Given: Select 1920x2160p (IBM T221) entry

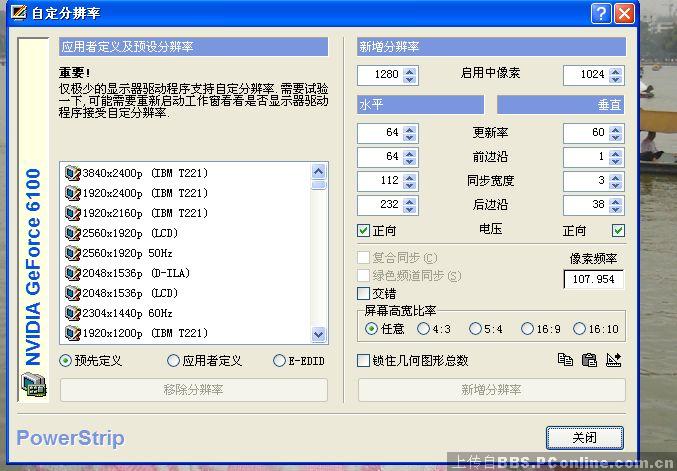Looking at the screenshot, I should tap(145, 213).
